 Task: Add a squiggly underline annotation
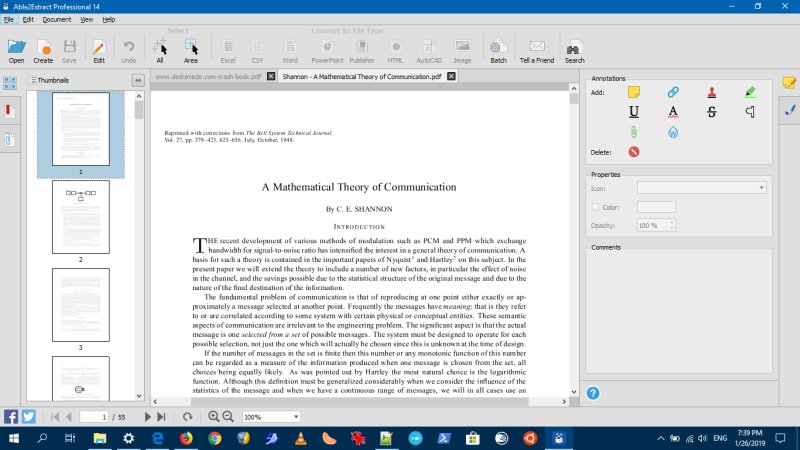pos(673,112)
